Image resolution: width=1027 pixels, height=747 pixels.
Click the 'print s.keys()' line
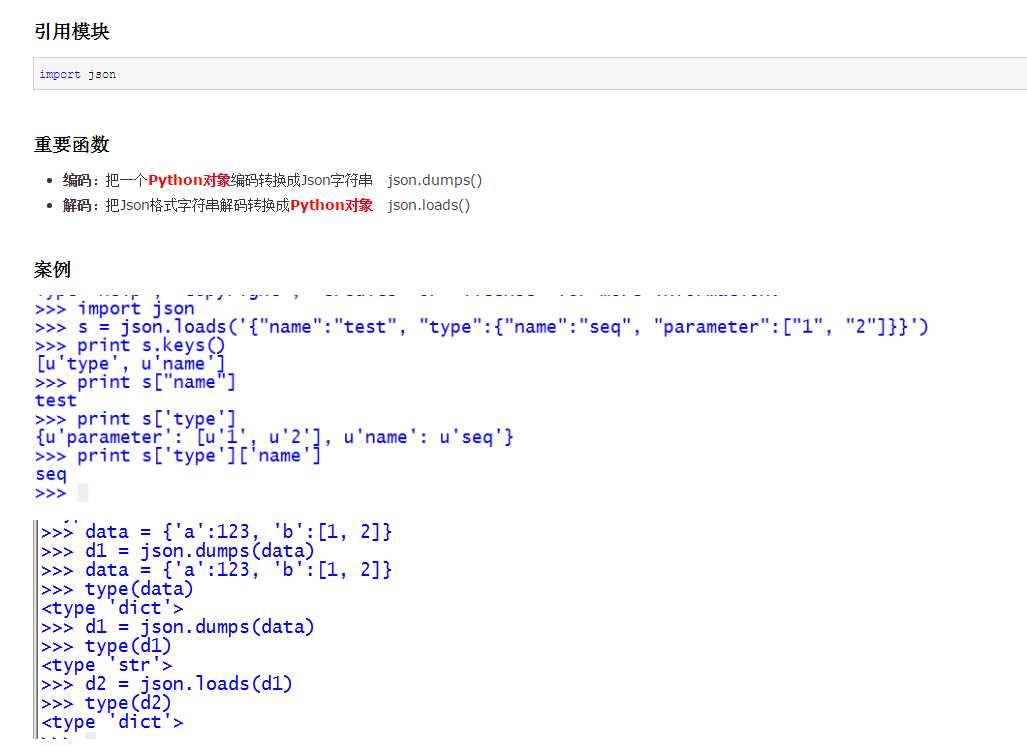(x=130, y=345)
